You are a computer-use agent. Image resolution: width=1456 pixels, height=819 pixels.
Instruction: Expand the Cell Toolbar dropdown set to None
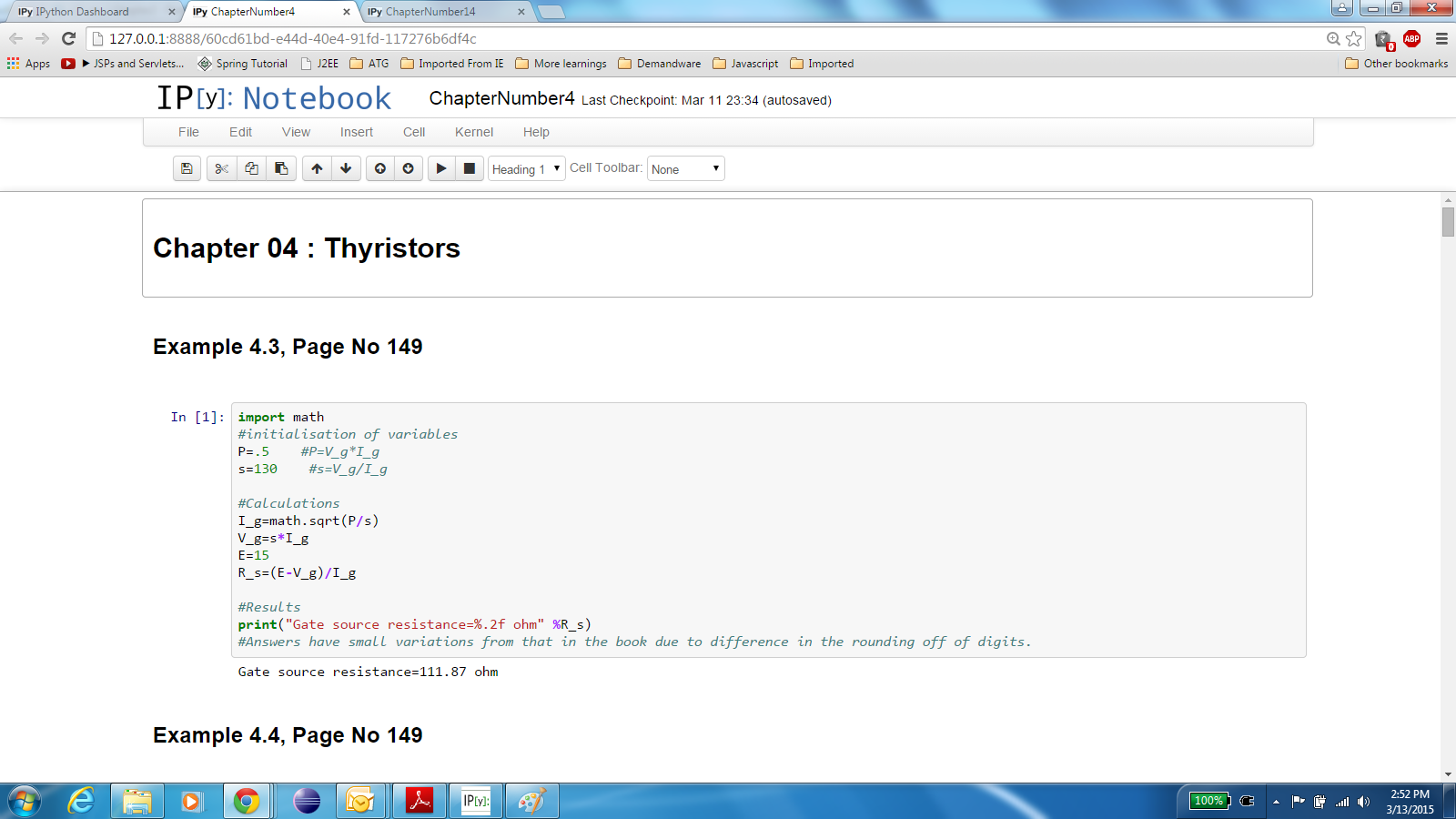pyautogui.click(x=685, y=169)
